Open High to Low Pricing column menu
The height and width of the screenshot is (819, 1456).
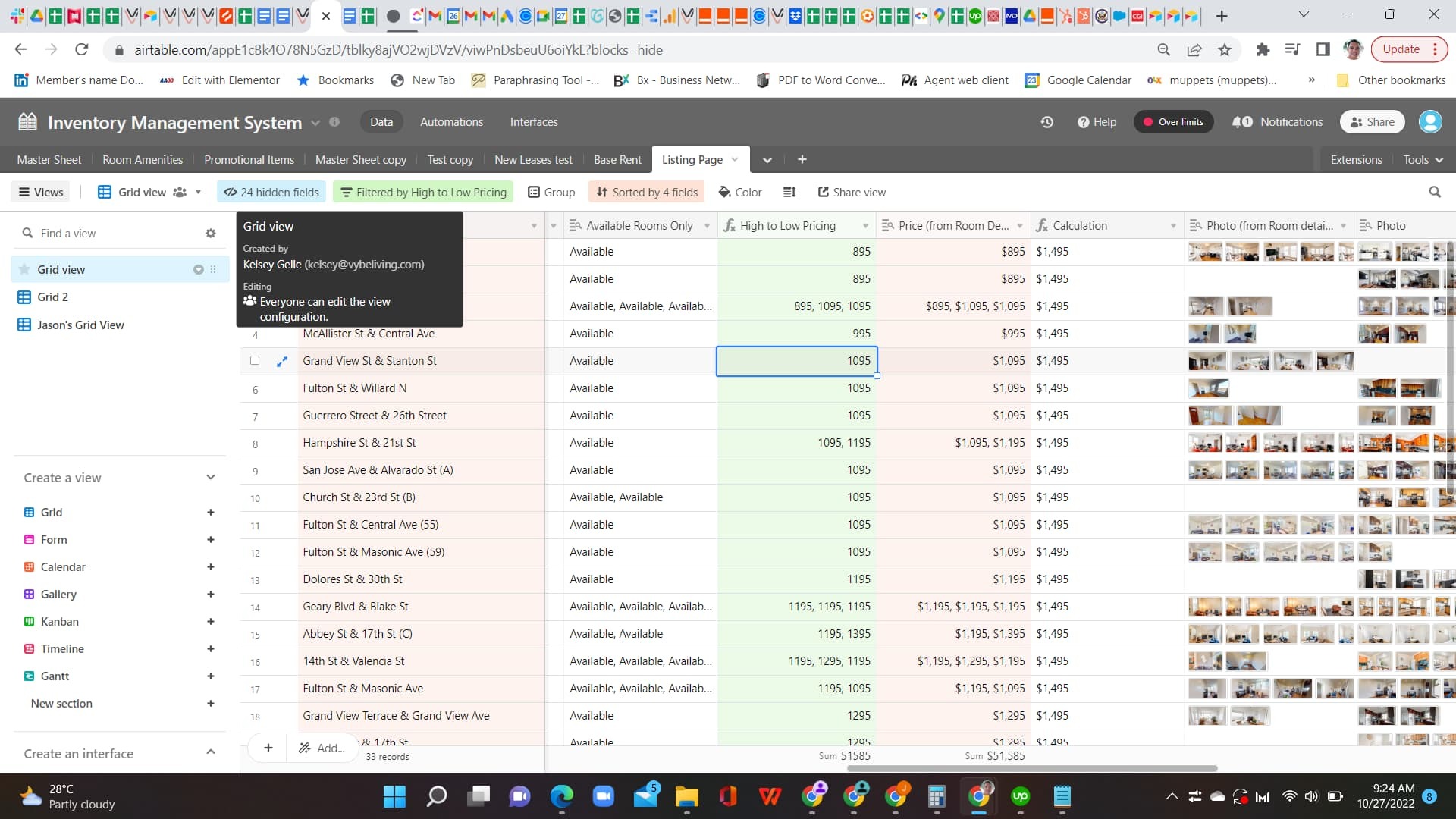point(864,226)
